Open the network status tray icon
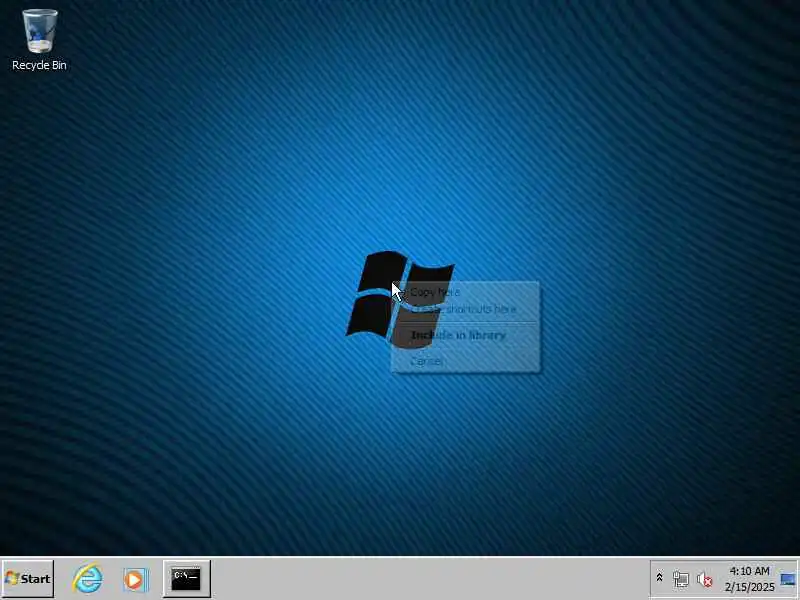 [x=681, y=579]
